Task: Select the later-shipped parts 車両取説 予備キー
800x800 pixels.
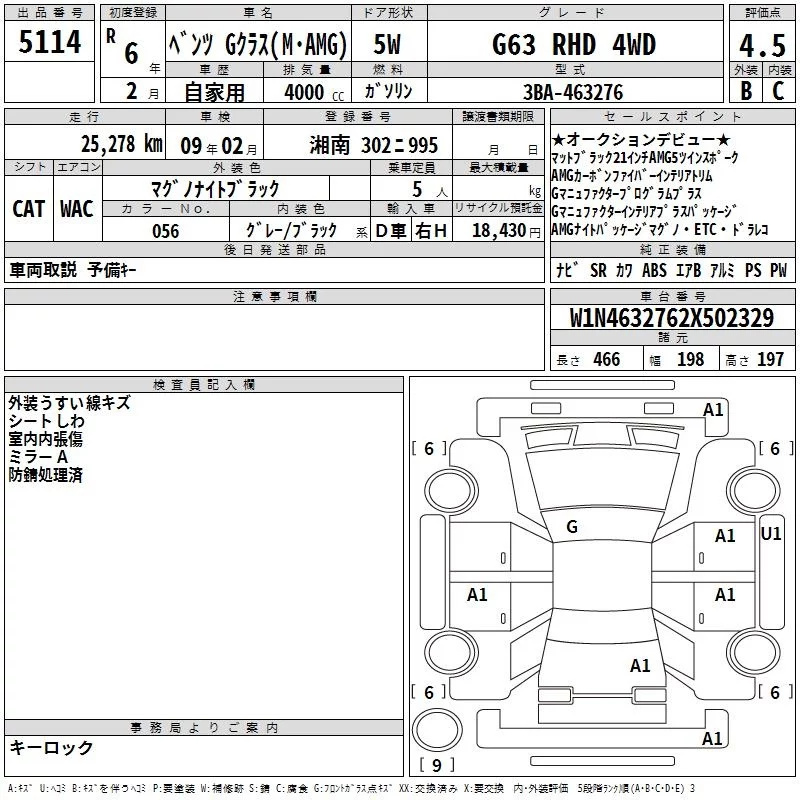Action: (73, 270)
